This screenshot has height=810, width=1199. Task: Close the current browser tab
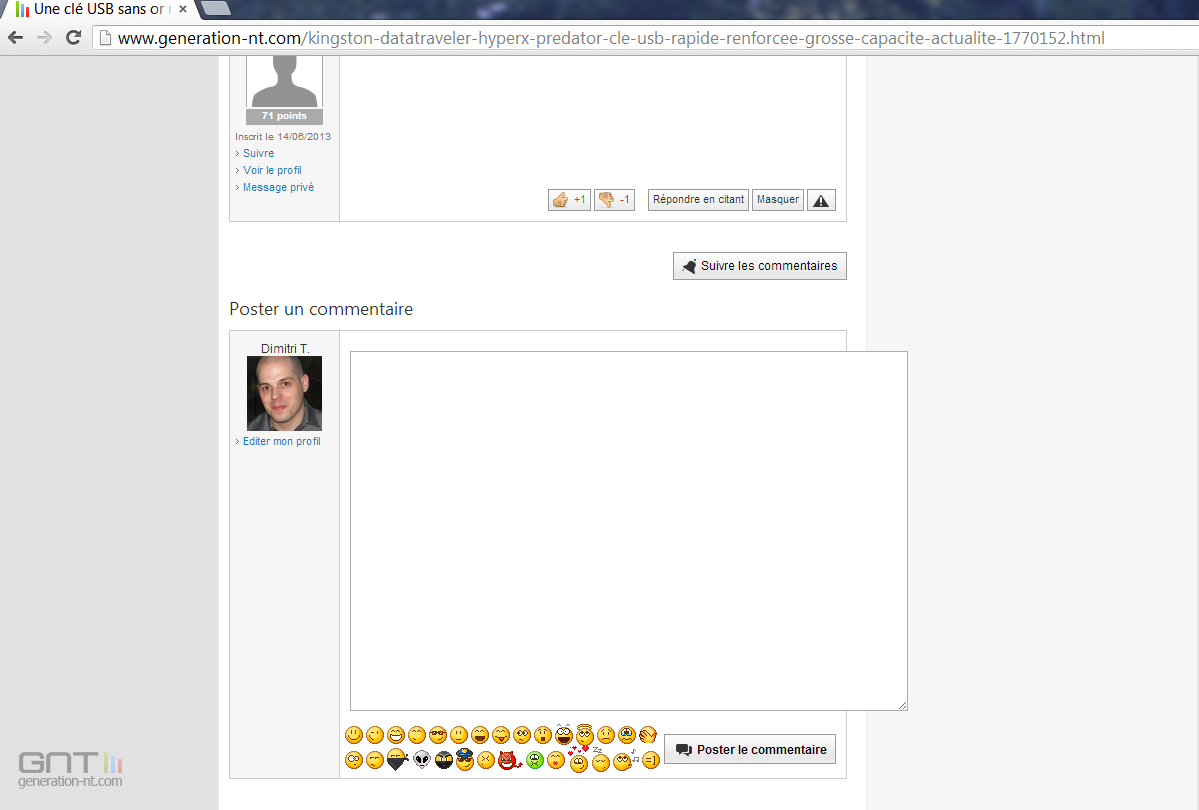[183, 9]
